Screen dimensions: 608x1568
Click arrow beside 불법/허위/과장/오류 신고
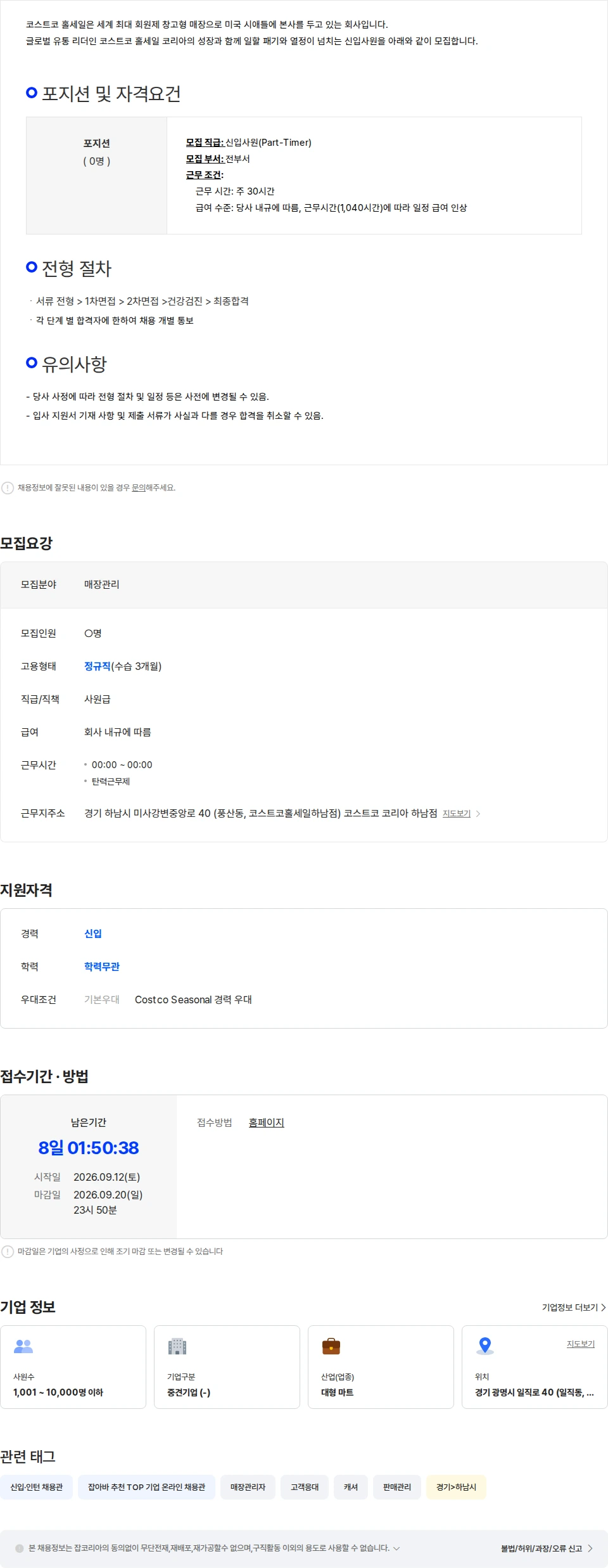pos(590,1548)
